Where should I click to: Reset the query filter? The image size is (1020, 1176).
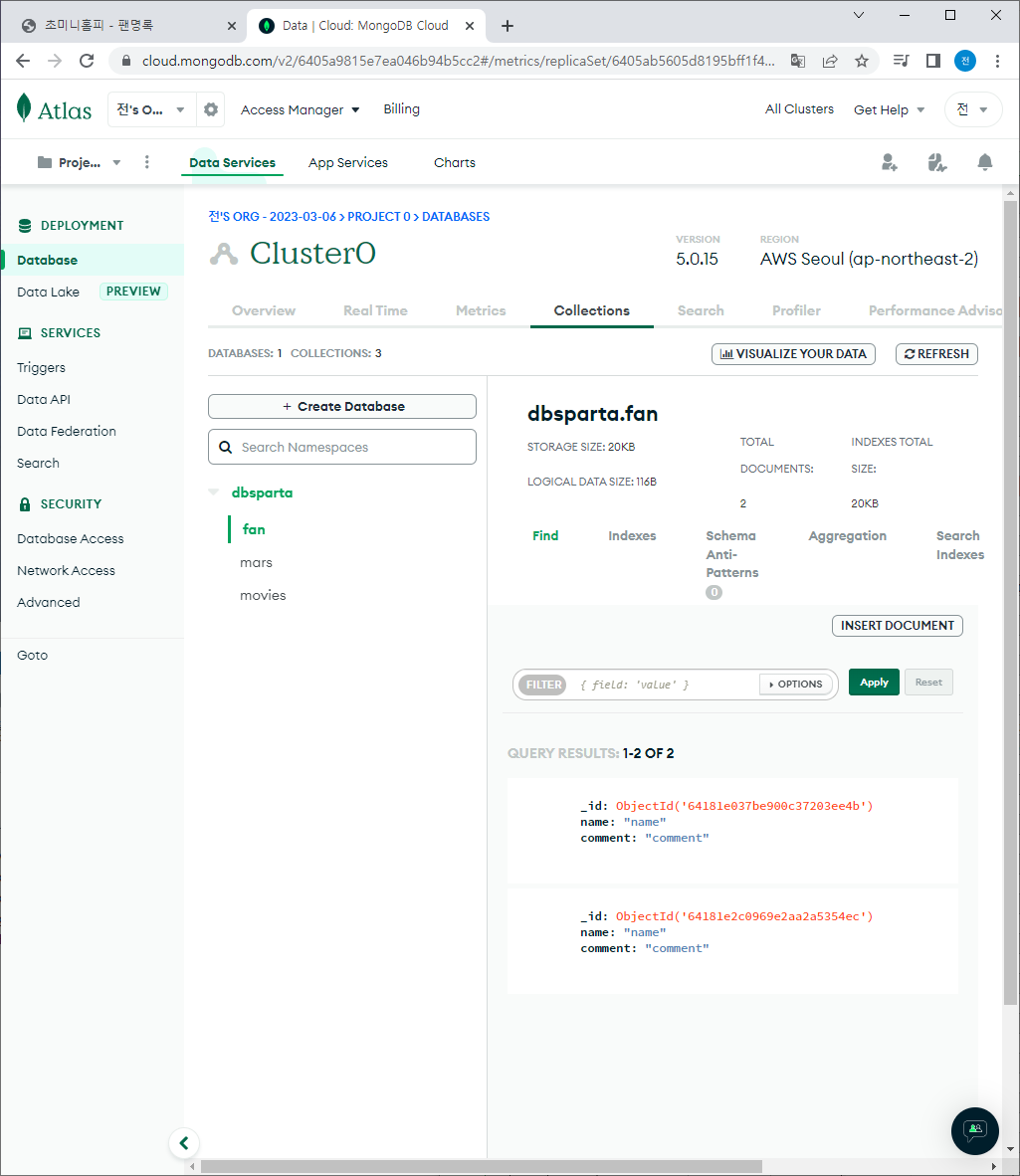click(x=928, y=682)
